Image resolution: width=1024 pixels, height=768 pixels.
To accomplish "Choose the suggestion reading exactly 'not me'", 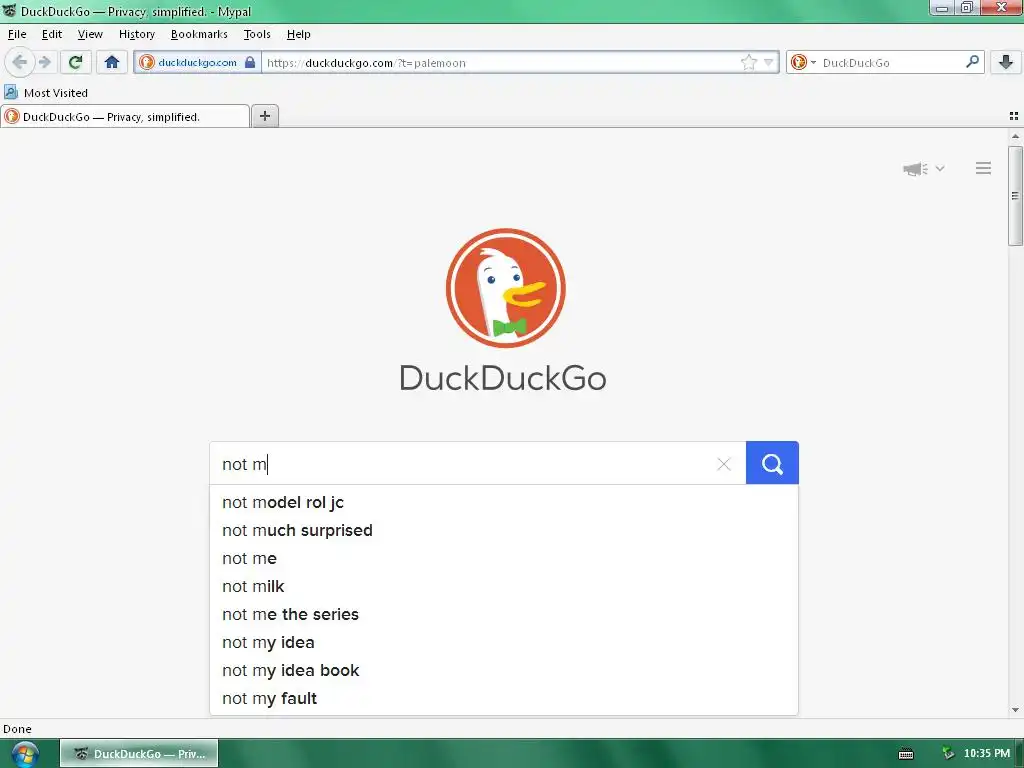I will (x=504, y=558).
